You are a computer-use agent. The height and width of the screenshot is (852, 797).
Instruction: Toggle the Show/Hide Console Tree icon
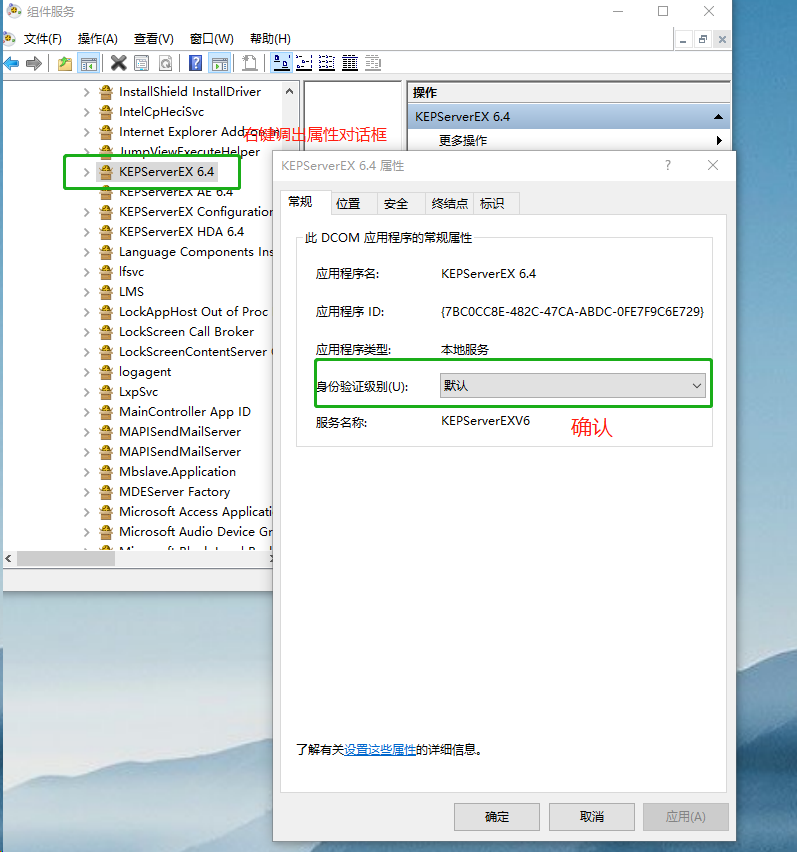89,64
